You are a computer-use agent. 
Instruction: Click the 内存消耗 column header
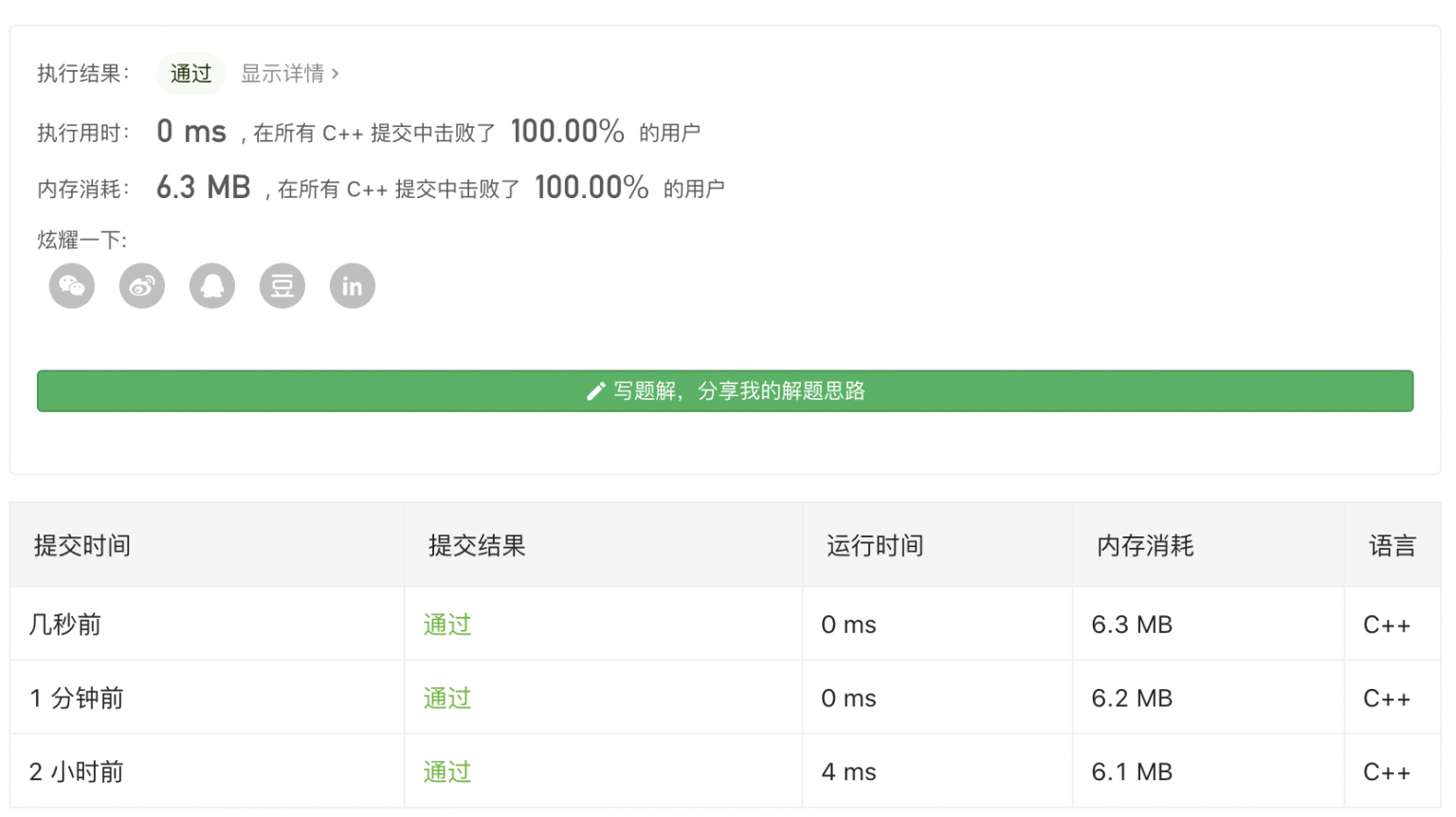click(1145, 546)
